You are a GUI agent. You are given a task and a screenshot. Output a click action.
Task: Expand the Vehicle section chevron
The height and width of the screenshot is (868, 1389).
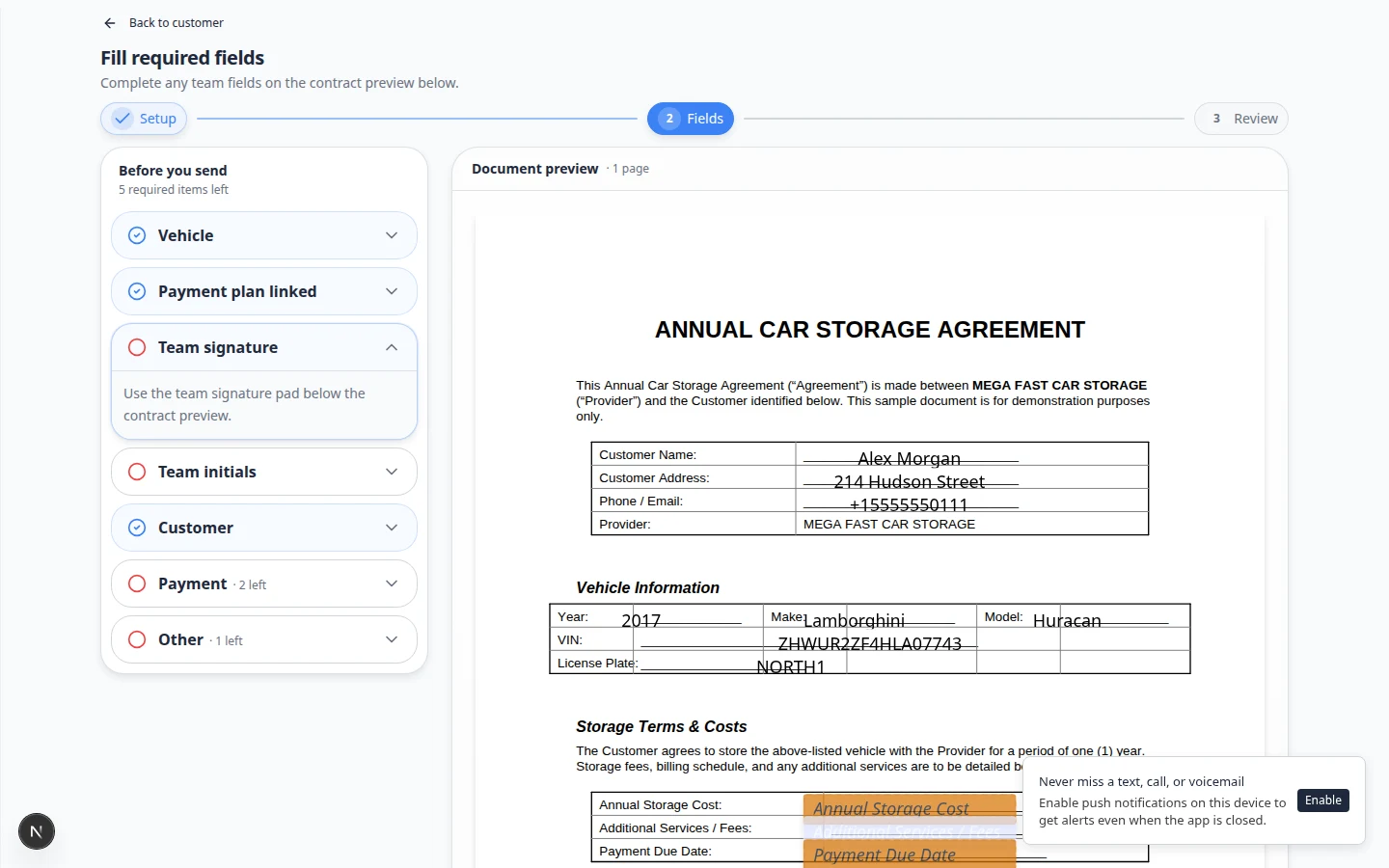coord(392,235)
